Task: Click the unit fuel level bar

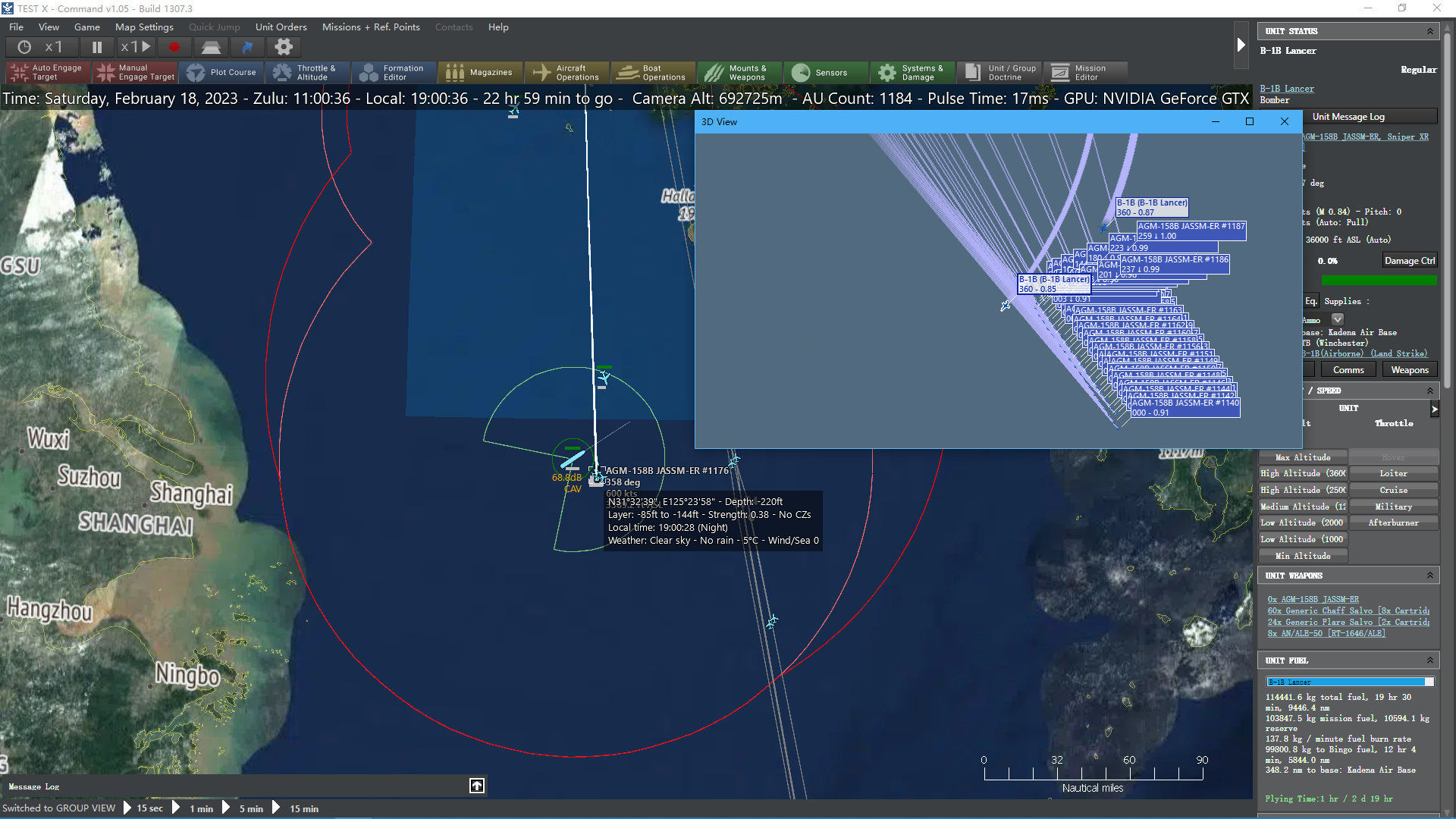Action: point(1350,682)
